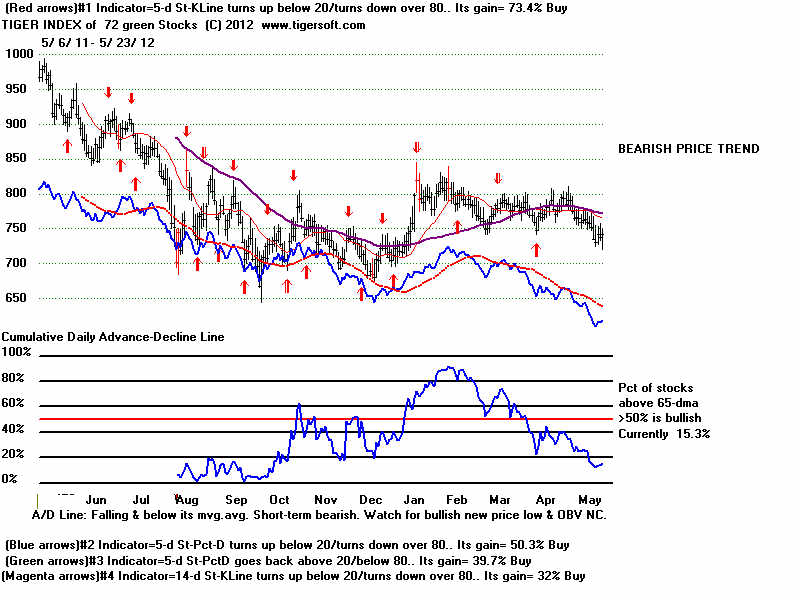Click the 1000 price axis label
Image resolution: width=800 pixels, height=600 pixels.
tap(17, 54)
